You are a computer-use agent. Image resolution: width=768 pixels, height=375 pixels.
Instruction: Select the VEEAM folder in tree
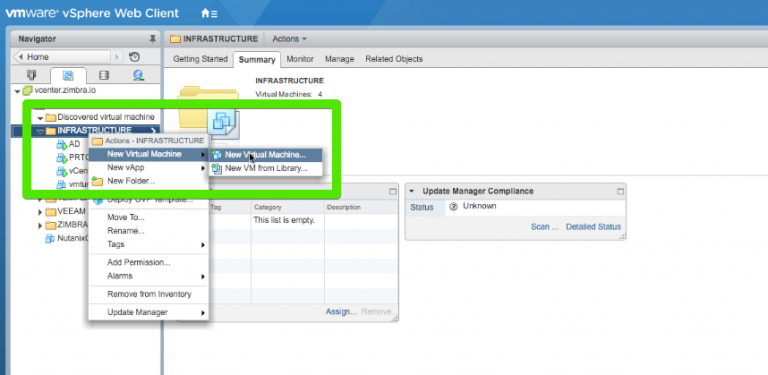pyautogui.click(x=72, y=211)
